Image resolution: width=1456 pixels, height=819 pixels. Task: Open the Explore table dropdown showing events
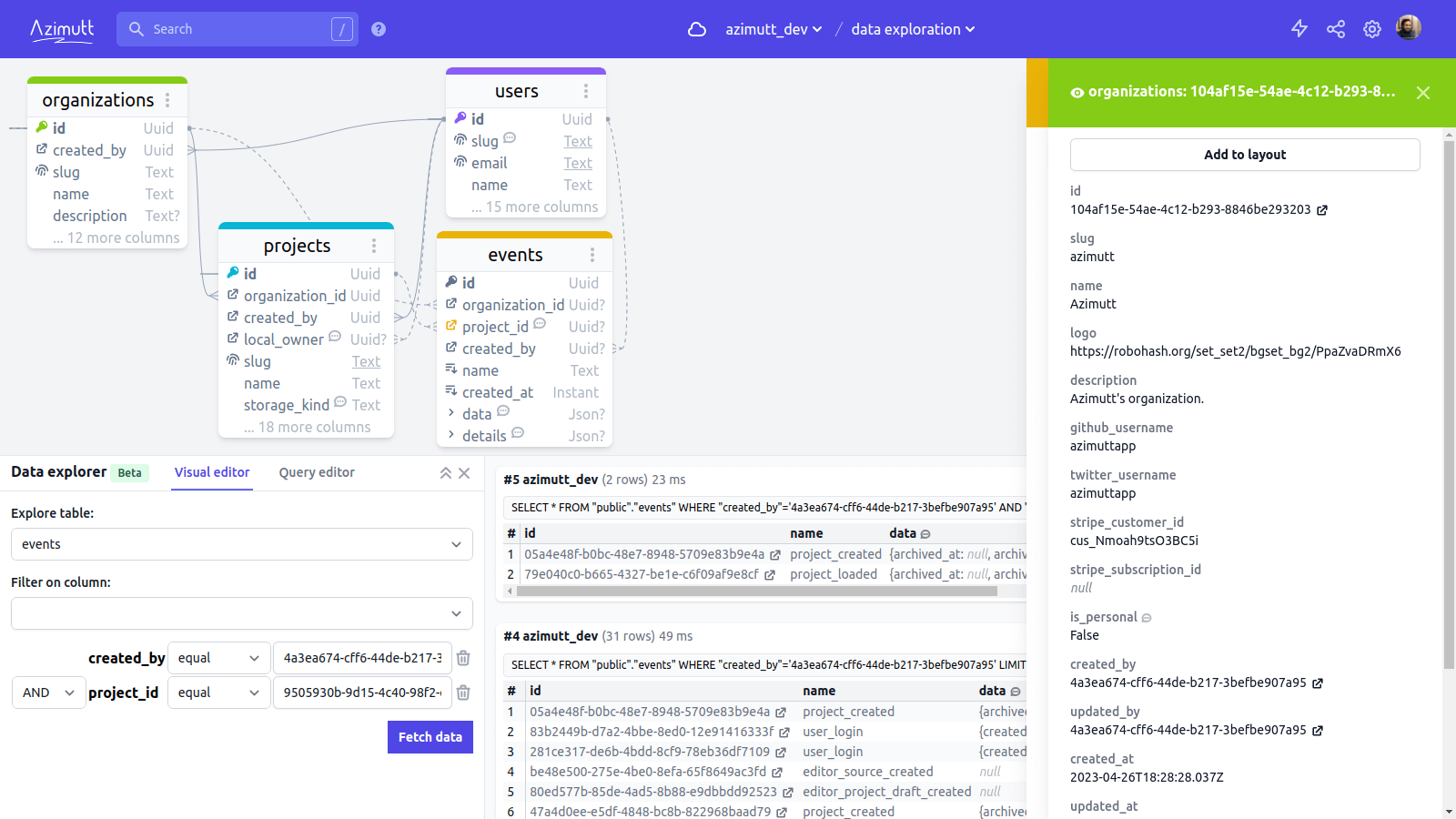point(242,544)
